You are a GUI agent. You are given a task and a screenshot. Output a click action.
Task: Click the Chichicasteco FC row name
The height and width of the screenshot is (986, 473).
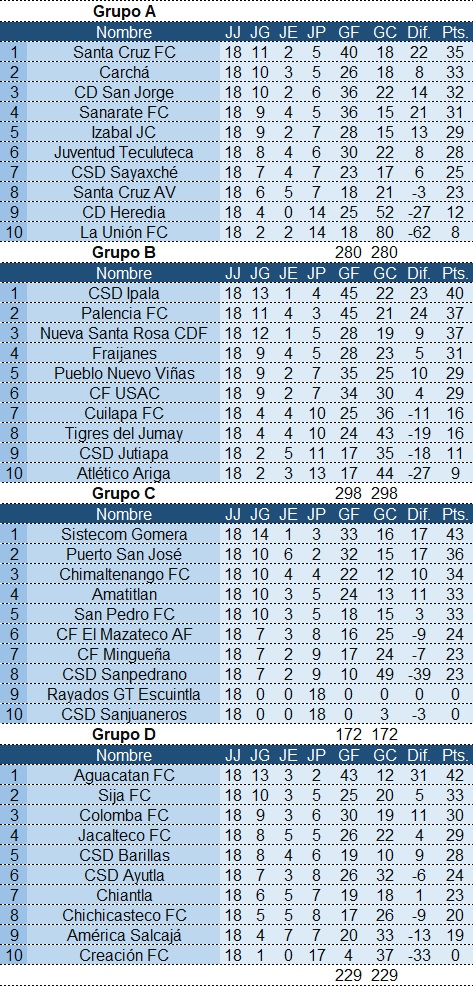[x=124, y=915]
